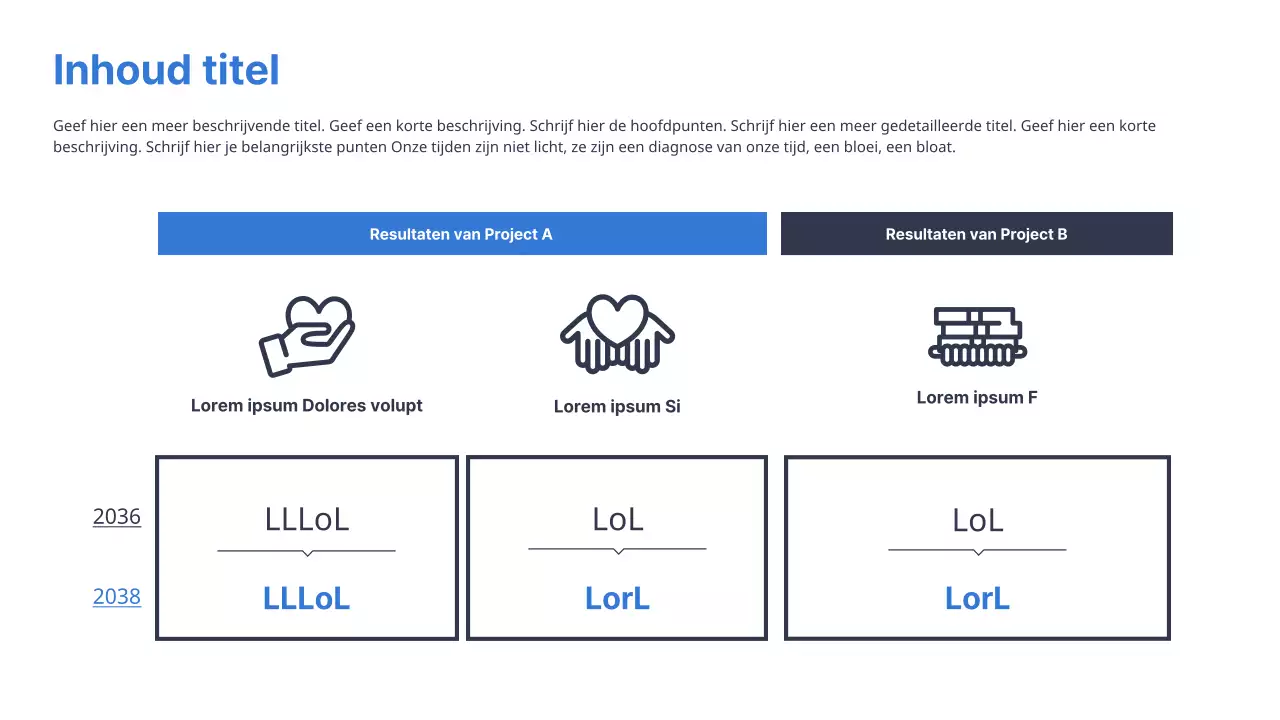Click the divider chevron in the Lorem ipsum Si box
Image resolution: width=1280 pixels, height=720 pixels.
[x=618, y=550]
